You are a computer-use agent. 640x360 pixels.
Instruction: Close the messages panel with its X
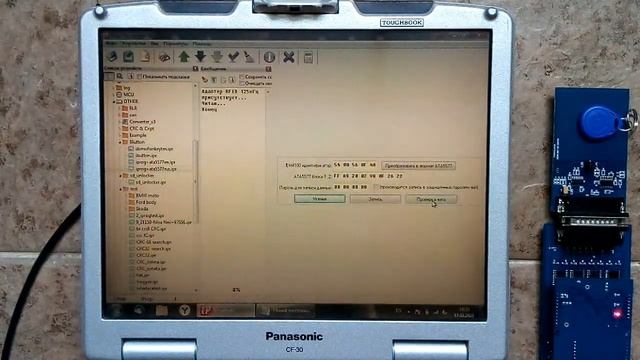(269, 69)
